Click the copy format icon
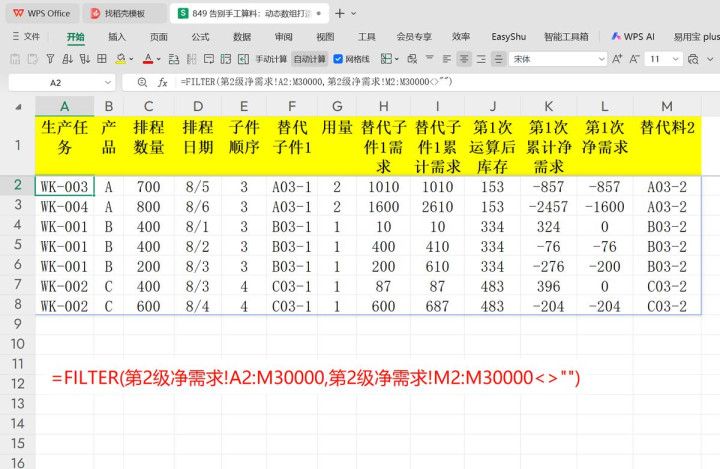The image size is (720, 469). tap(33, 59)
